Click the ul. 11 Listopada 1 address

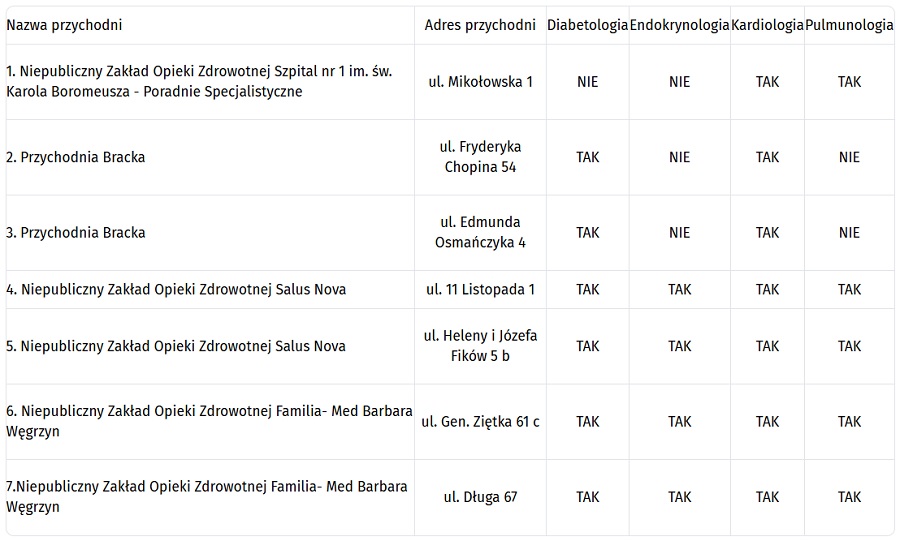pyautogui.click(x=480, y=290)
